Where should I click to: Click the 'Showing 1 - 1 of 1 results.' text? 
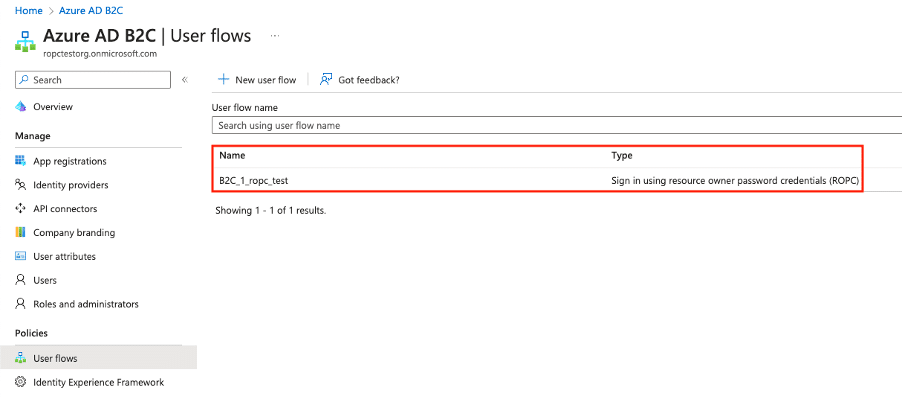coord(270,211)
